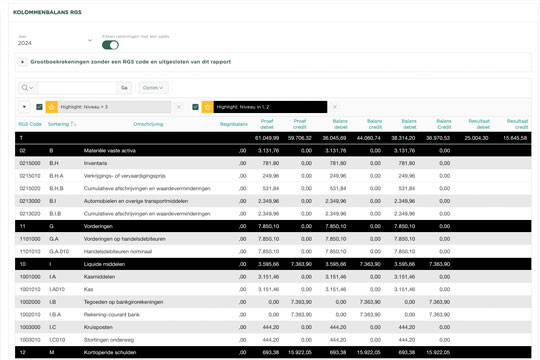Click sortering code G.A.010
Screen dimensions: 540x360
tap(59, 252)
